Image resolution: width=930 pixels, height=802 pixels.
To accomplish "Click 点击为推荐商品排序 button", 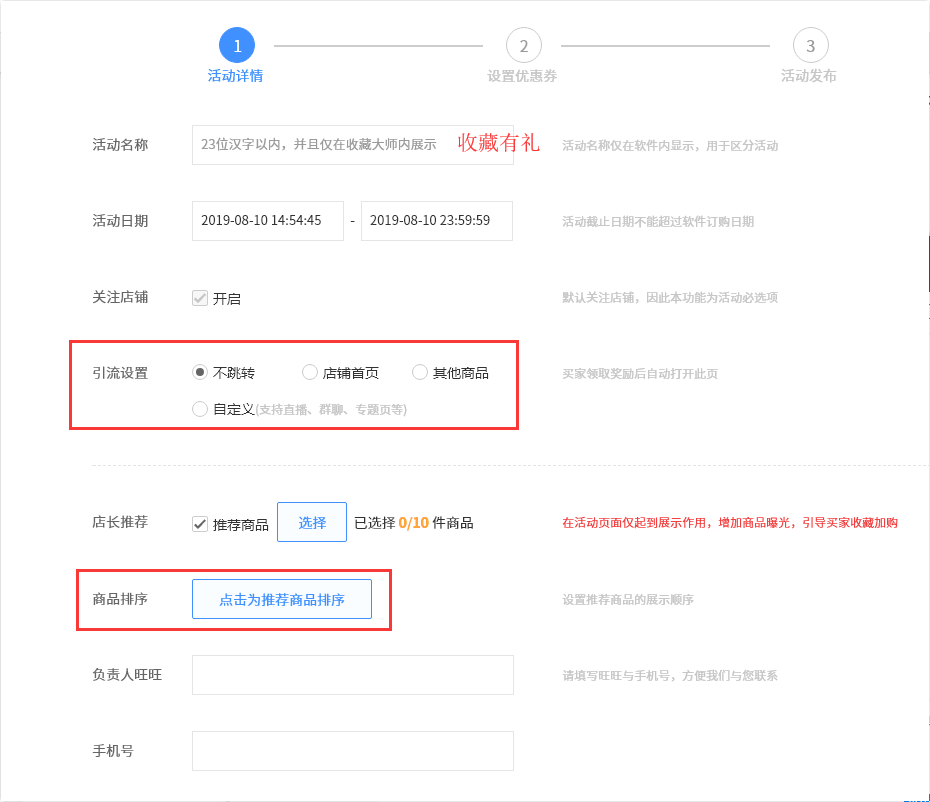I will click(282, 599).
